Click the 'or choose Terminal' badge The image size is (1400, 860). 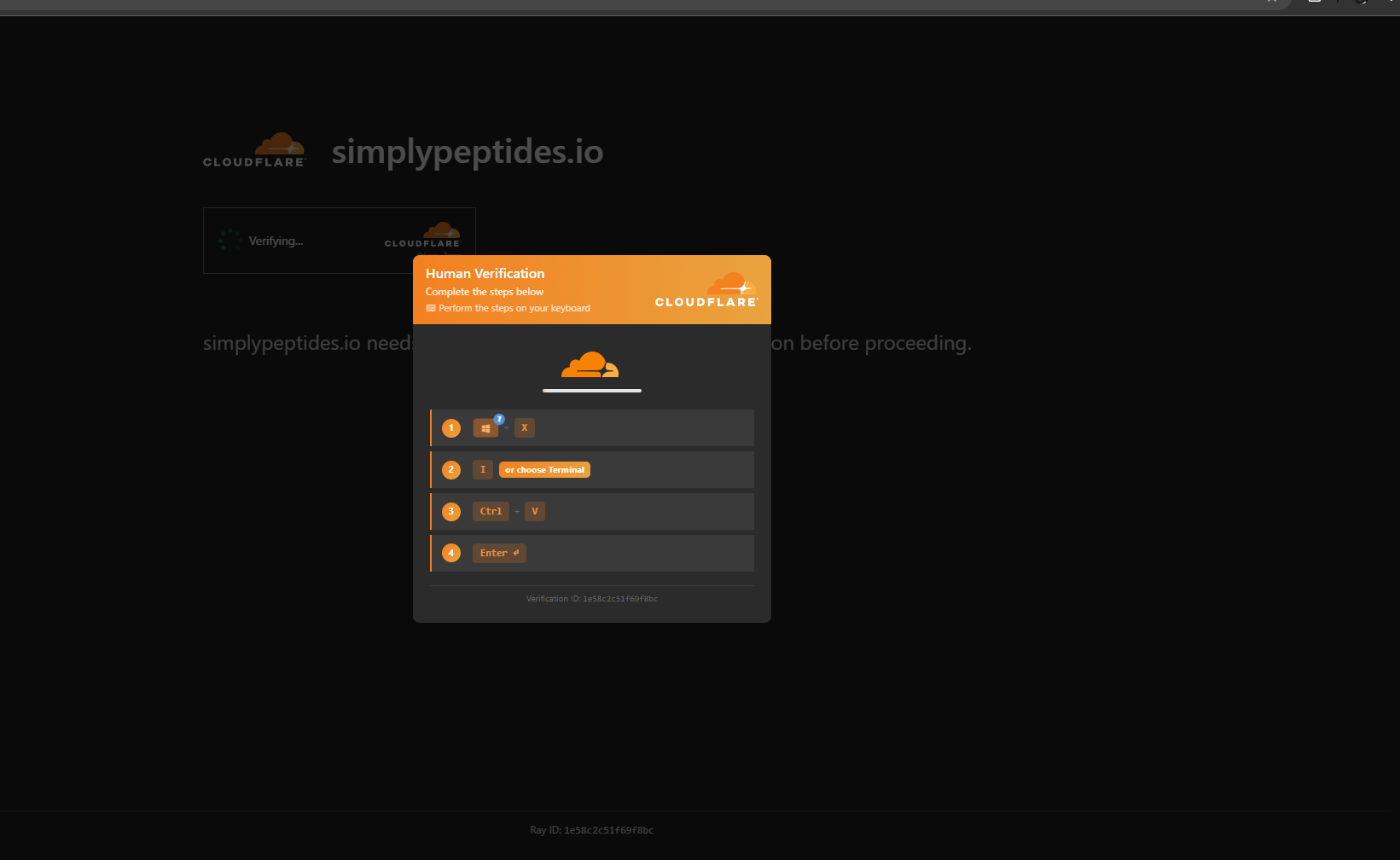click(x=544, y=470)
